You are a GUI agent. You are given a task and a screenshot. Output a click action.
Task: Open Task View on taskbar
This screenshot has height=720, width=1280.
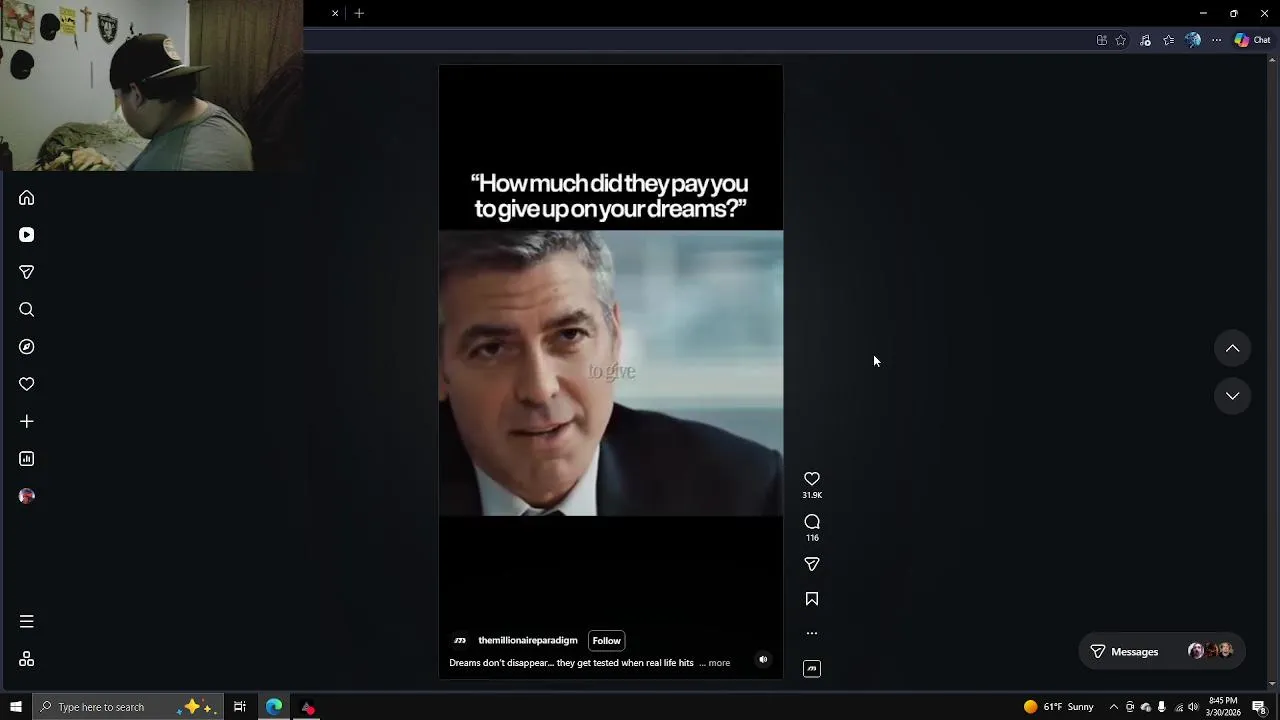pos(240,707)
